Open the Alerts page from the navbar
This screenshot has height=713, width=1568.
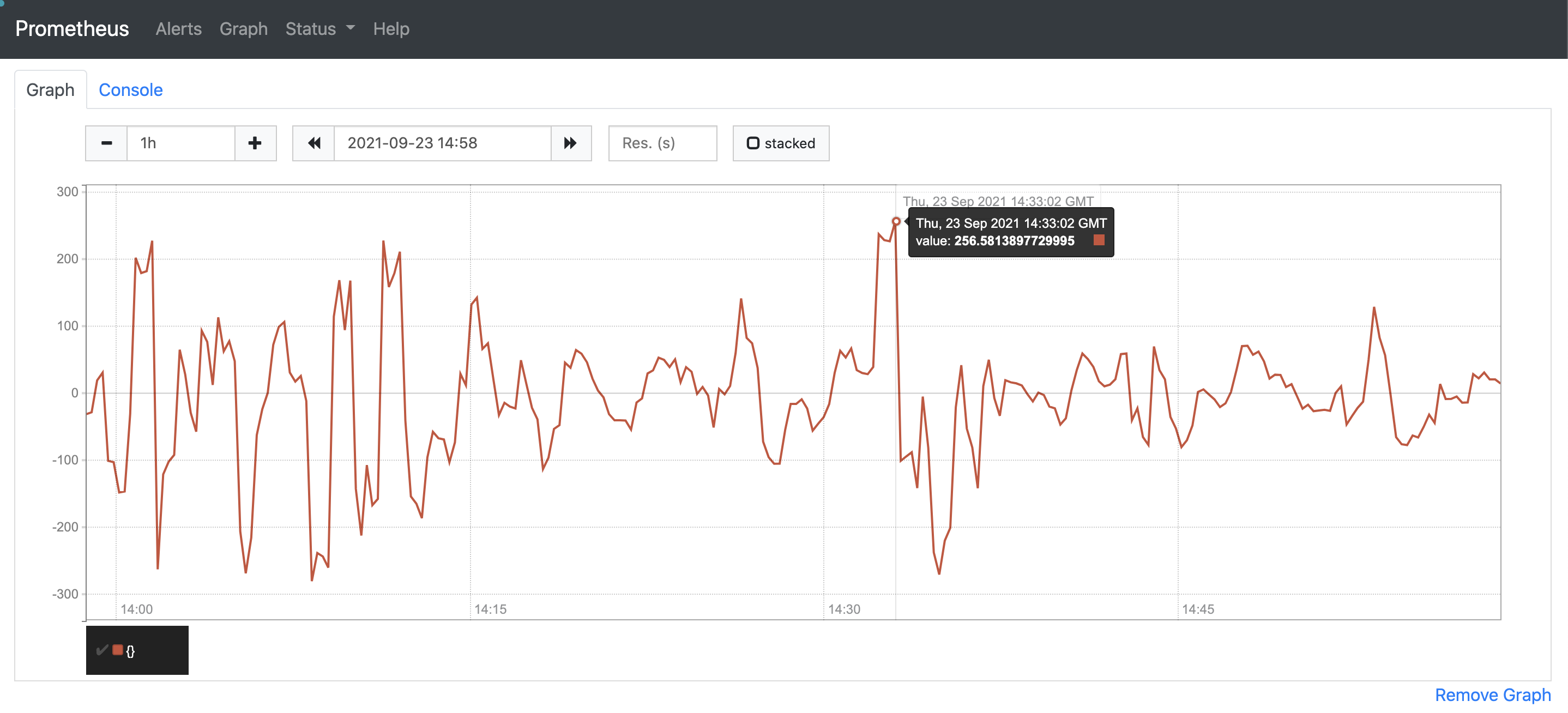[x=178, y=28]
